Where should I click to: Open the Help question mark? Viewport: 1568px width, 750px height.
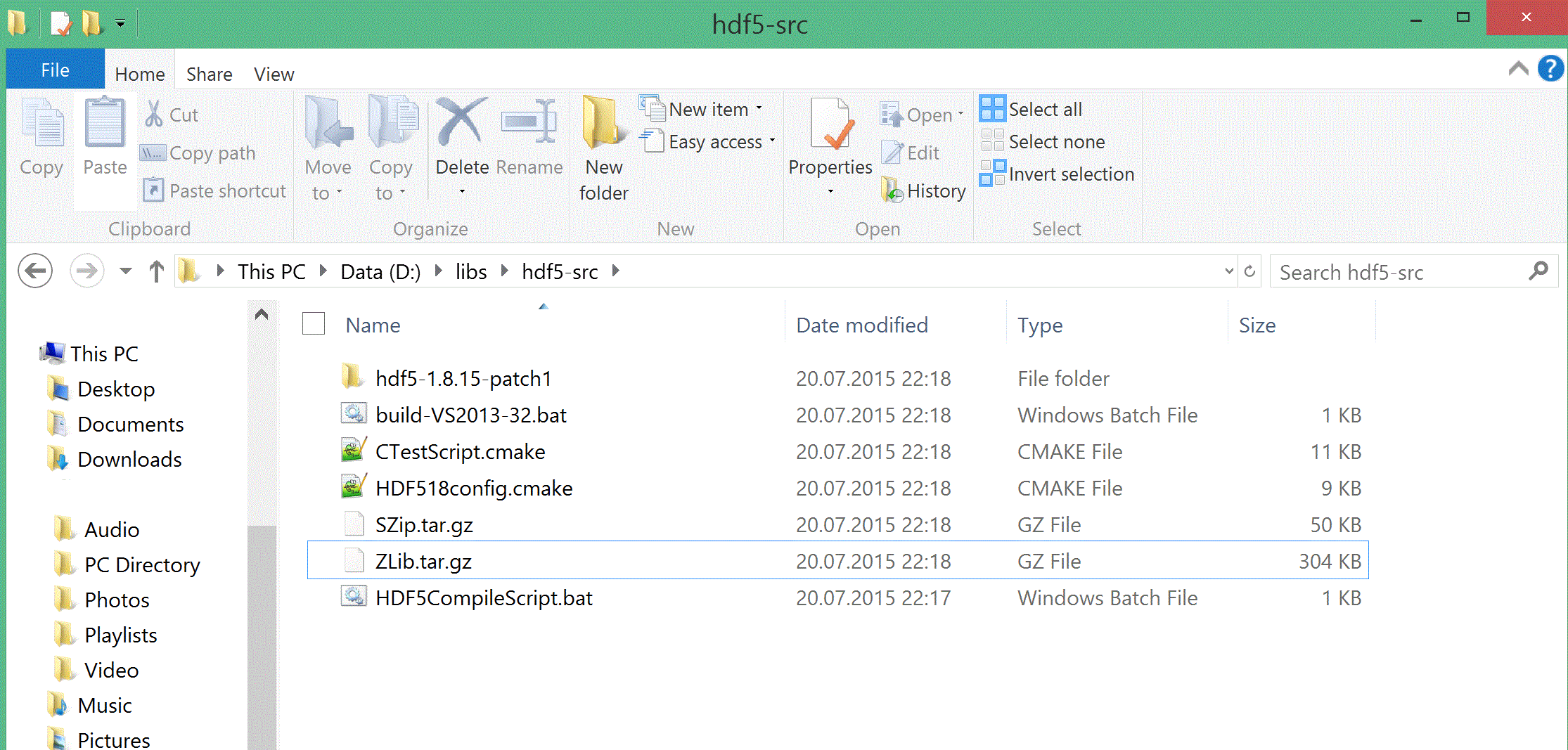click(x=1550, y=68)
